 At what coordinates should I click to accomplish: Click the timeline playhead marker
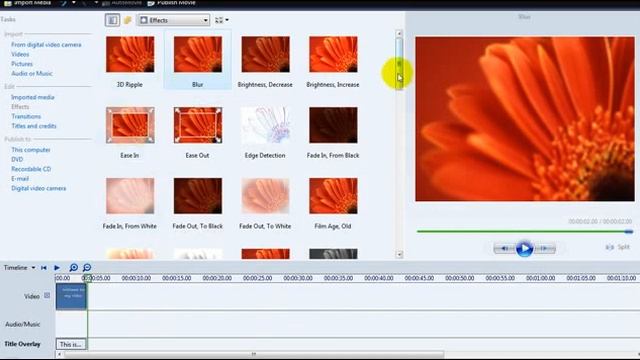pos(87,278)
